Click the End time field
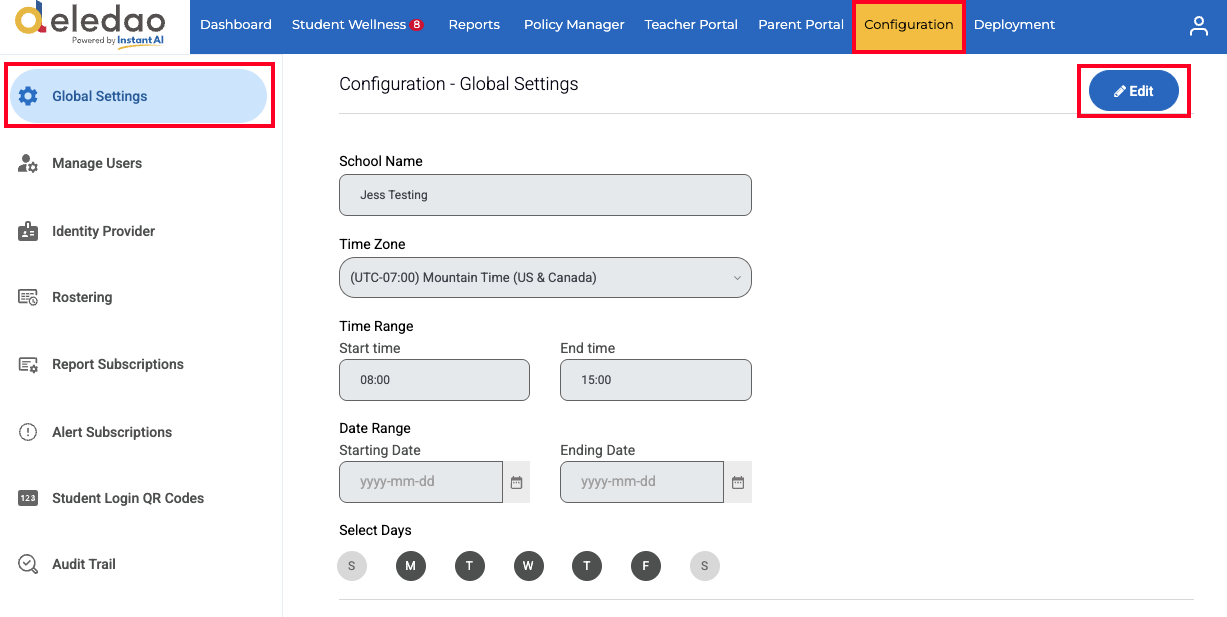This screenshot has width=1227, height=617. [656, 380]
